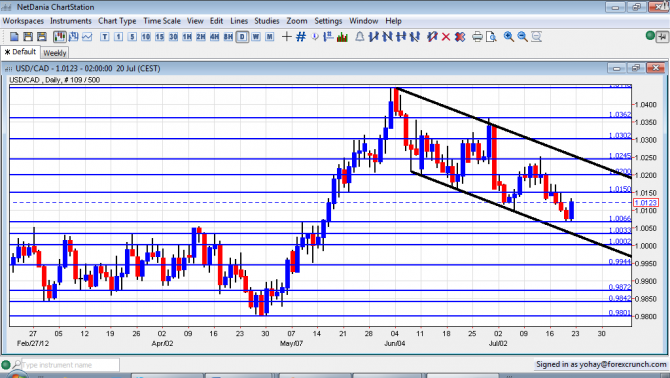Click the alert bell icon
Viewport: 670px width, 378px height.
click(x=360, y=37)
